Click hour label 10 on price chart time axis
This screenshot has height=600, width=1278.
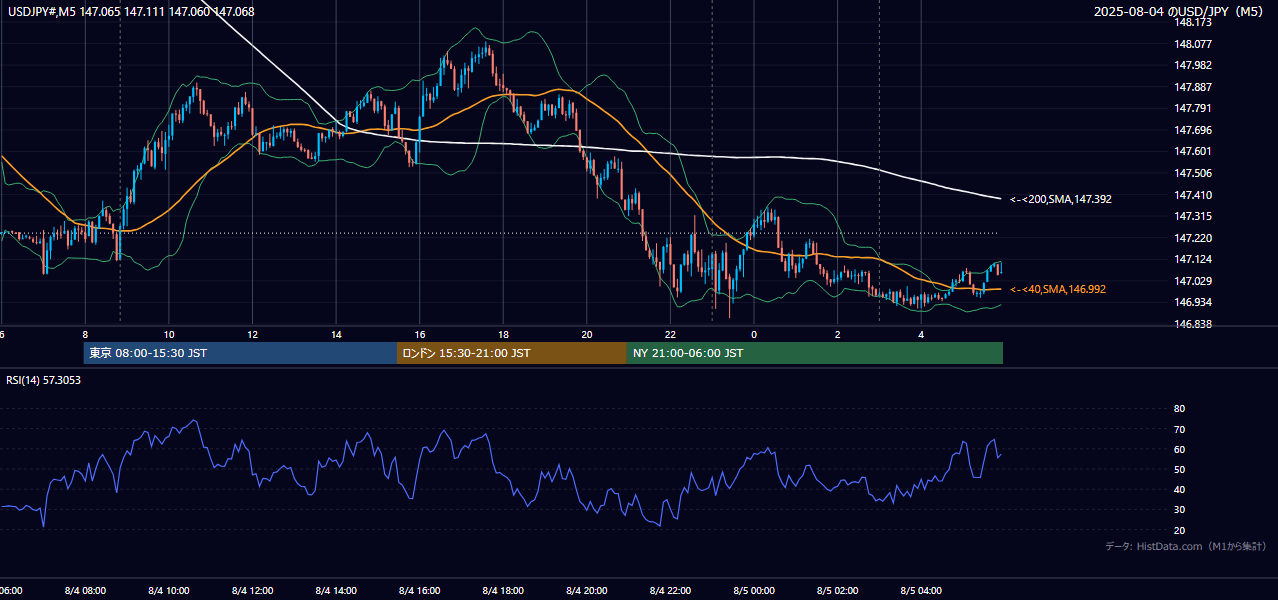[169, 335]
